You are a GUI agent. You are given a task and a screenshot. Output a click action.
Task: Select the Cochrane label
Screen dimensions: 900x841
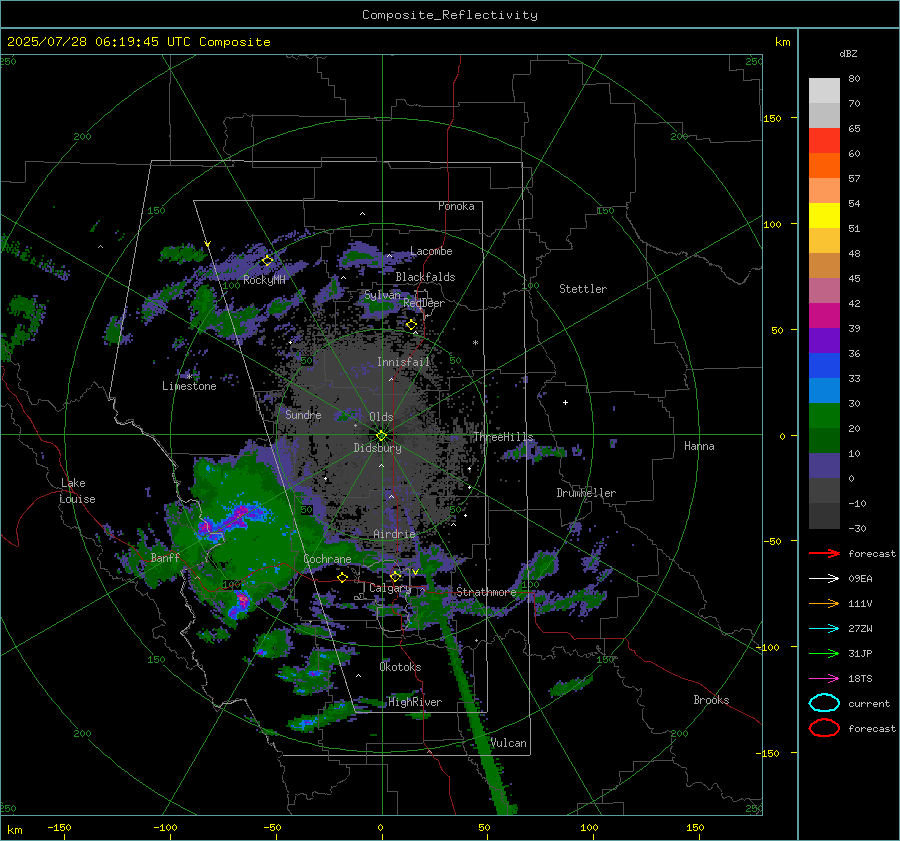pyautogui.click(x=327, y=559)
